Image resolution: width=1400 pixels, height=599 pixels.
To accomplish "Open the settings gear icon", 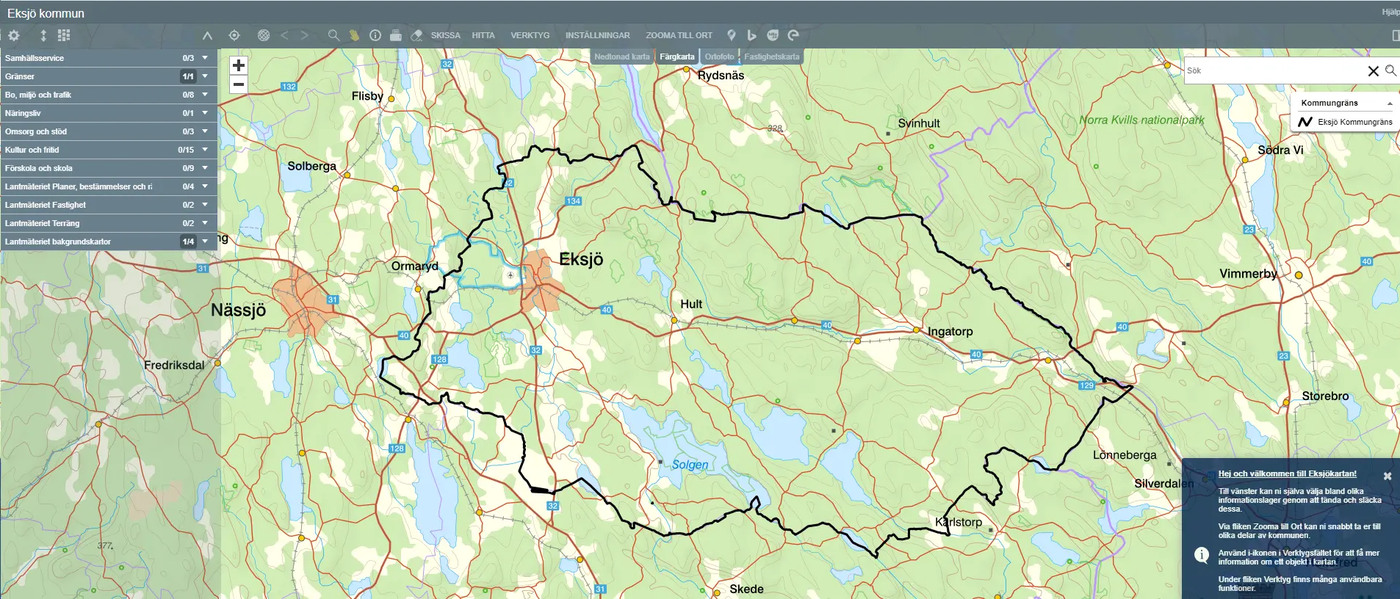I will tap(14, 35).
